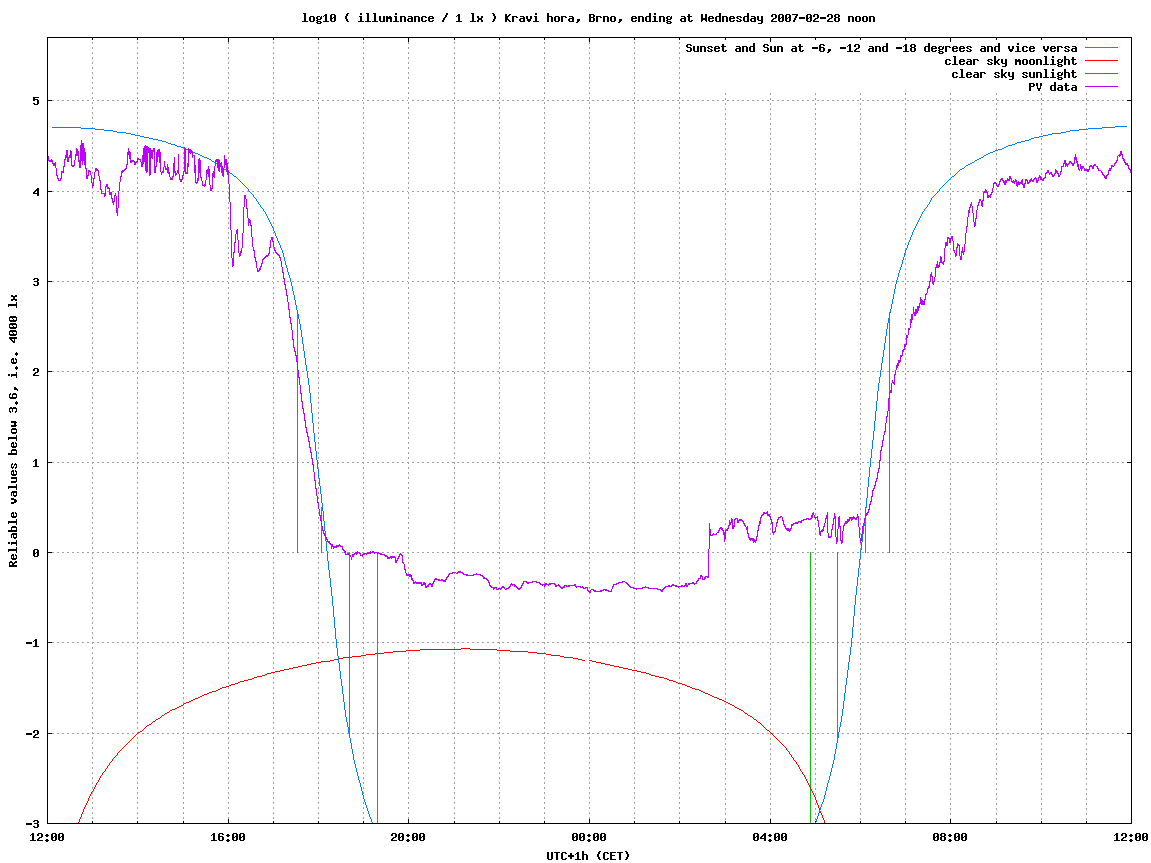Click the chart title mentioning Kravi hora, Brno

588,18
